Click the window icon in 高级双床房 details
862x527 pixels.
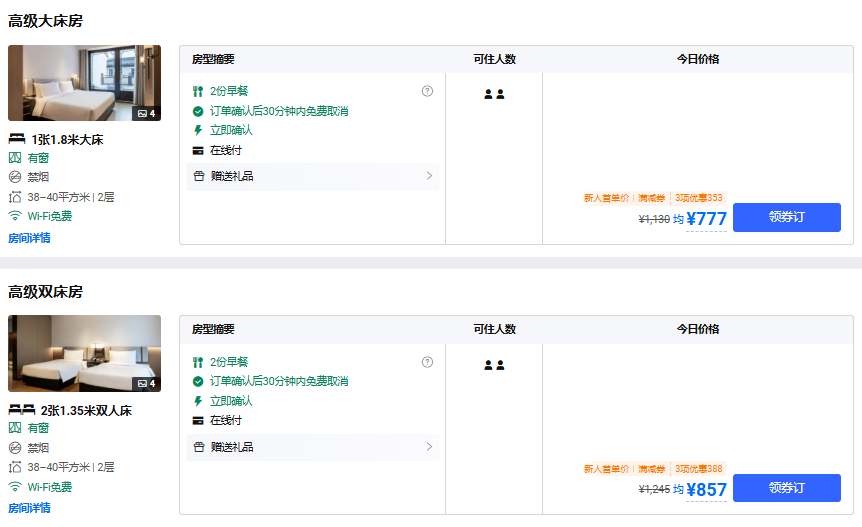(x=15, y=428)
